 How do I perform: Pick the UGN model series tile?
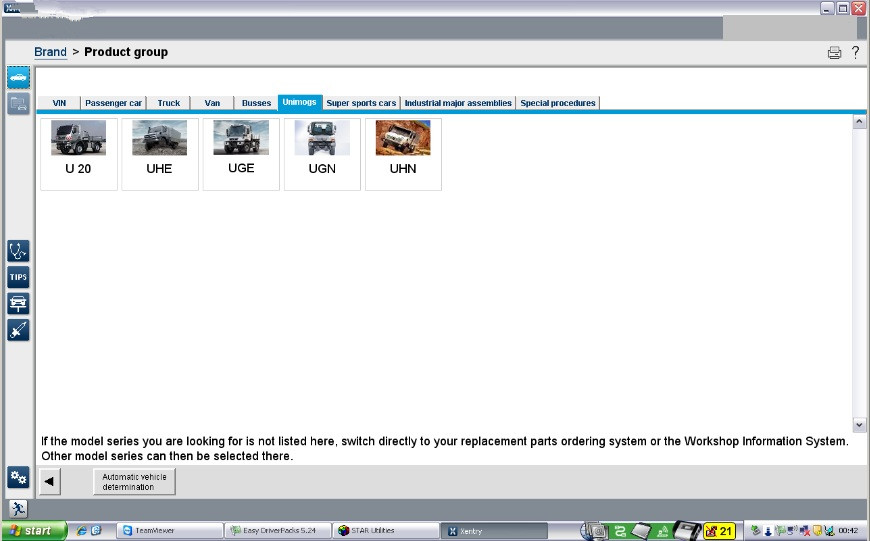(x=322, y=154)
